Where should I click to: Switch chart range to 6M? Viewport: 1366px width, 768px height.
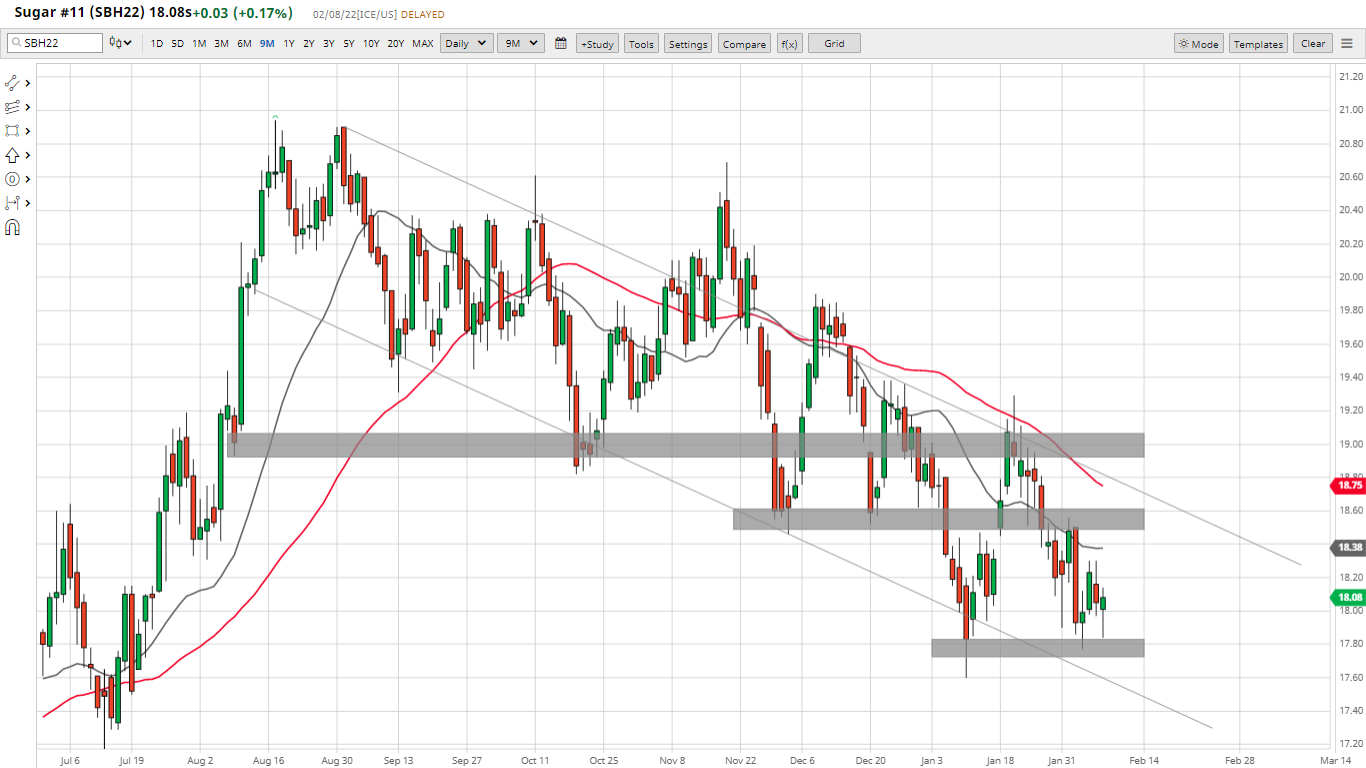[244, 43]
